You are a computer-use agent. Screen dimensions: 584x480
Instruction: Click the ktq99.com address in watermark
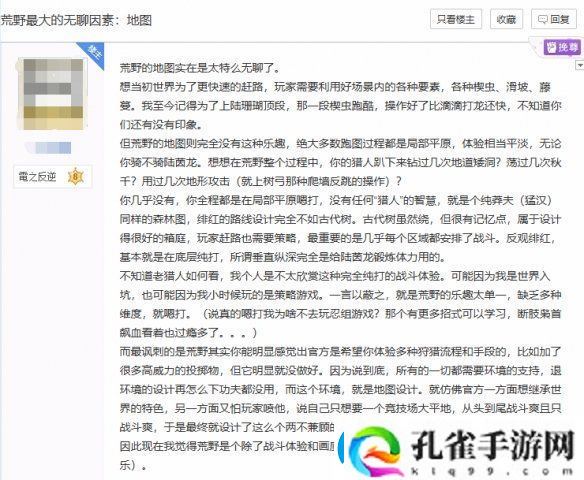tap(492, 471)
